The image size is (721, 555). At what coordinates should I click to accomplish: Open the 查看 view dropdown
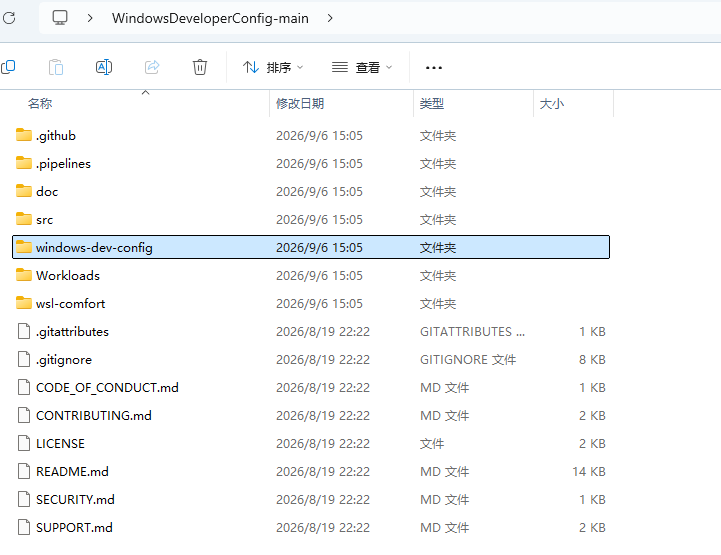[362, 68]
